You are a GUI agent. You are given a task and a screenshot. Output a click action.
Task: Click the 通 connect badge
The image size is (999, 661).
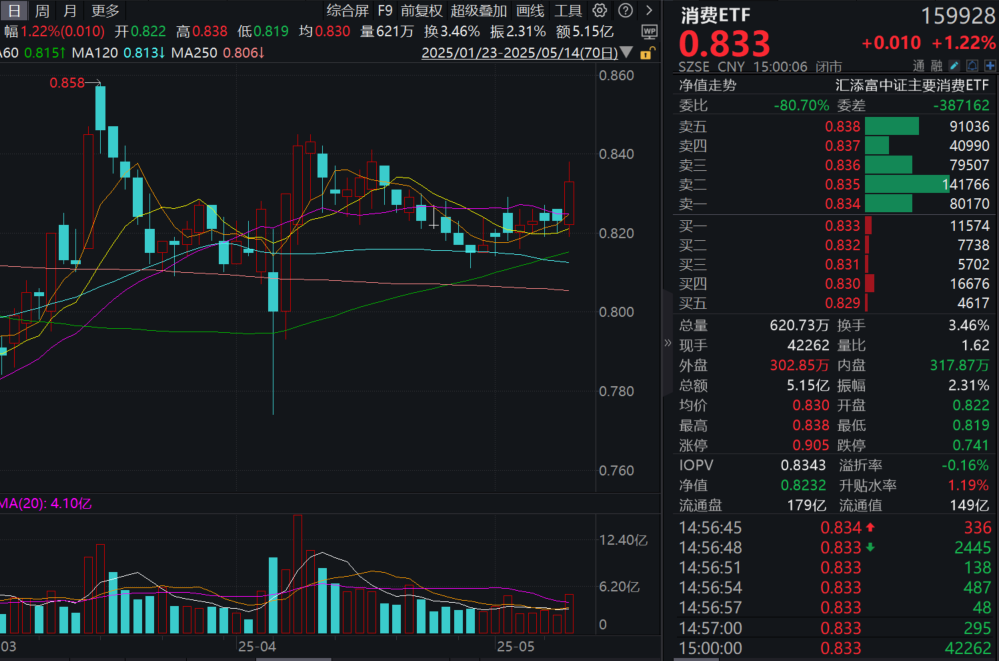point(921,65)
